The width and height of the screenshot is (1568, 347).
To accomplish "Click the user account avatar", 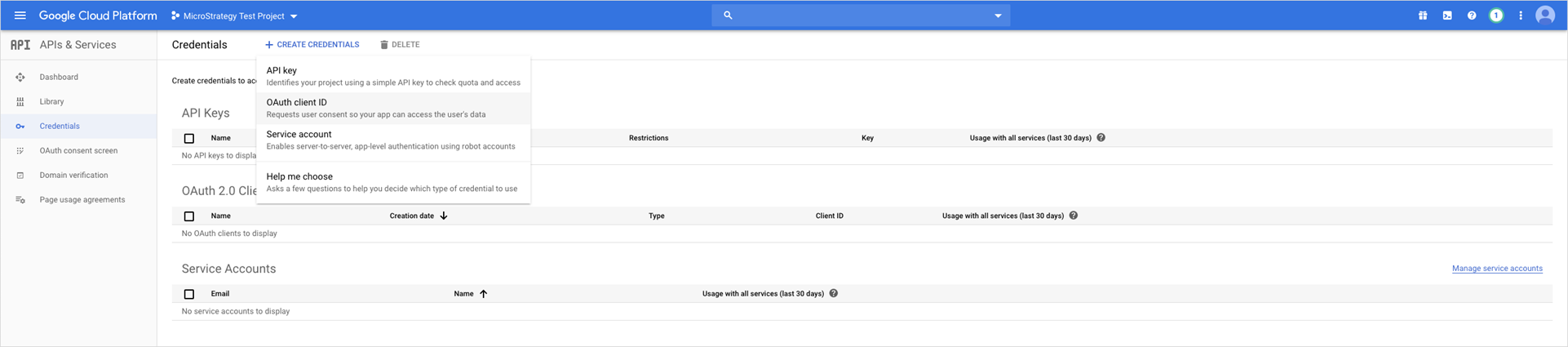I will (x=1545, y=16).
